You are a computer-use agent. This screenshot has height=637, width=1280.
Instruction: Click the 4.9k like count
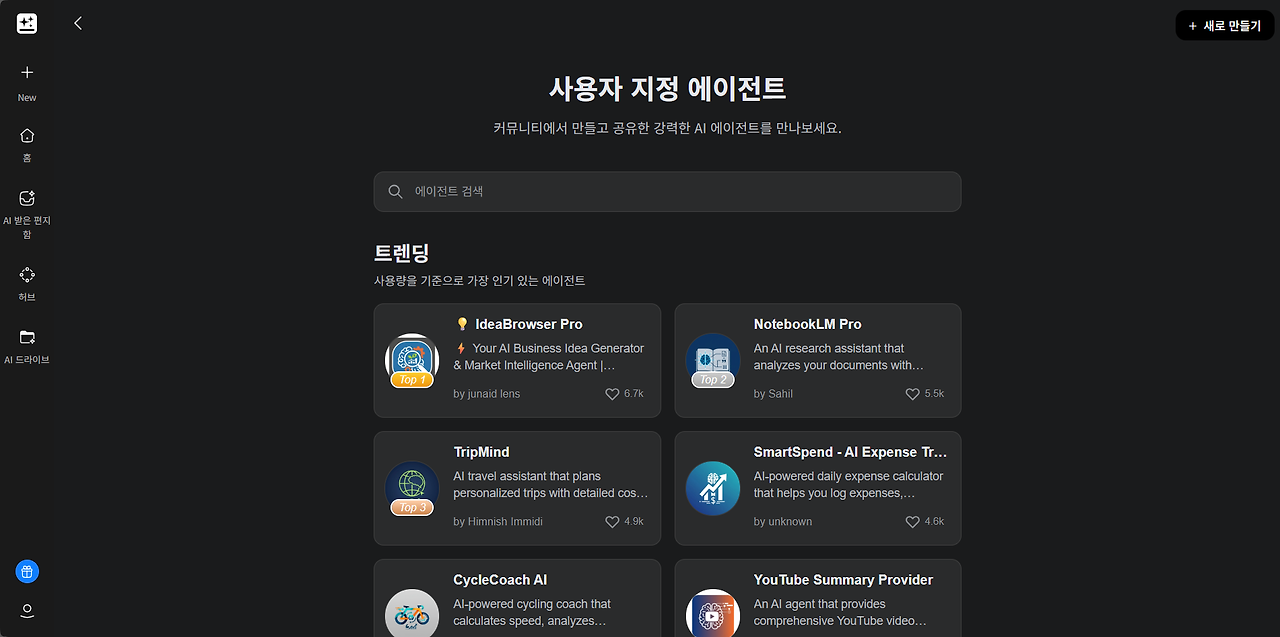tap(634, 522)
